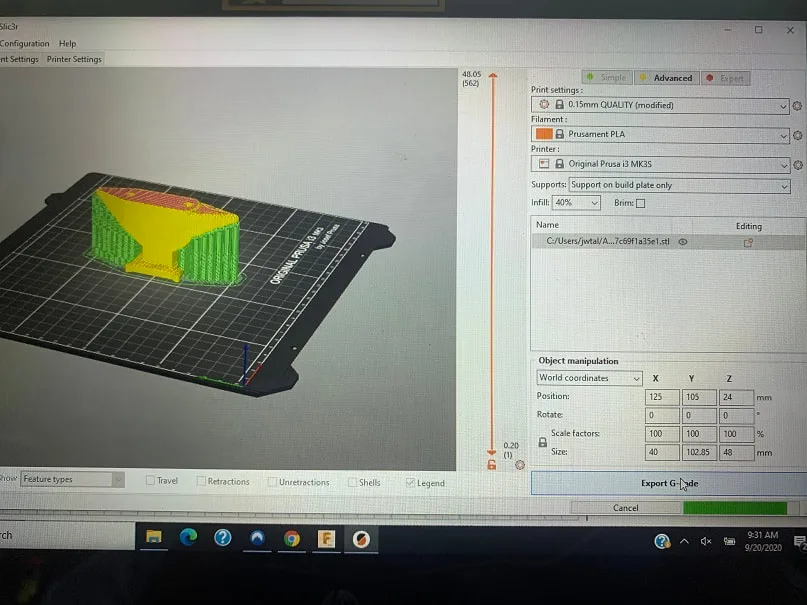
Task: Open File Explorer from the taskbar
Action: pyautogui.click(x=154, y=538)
